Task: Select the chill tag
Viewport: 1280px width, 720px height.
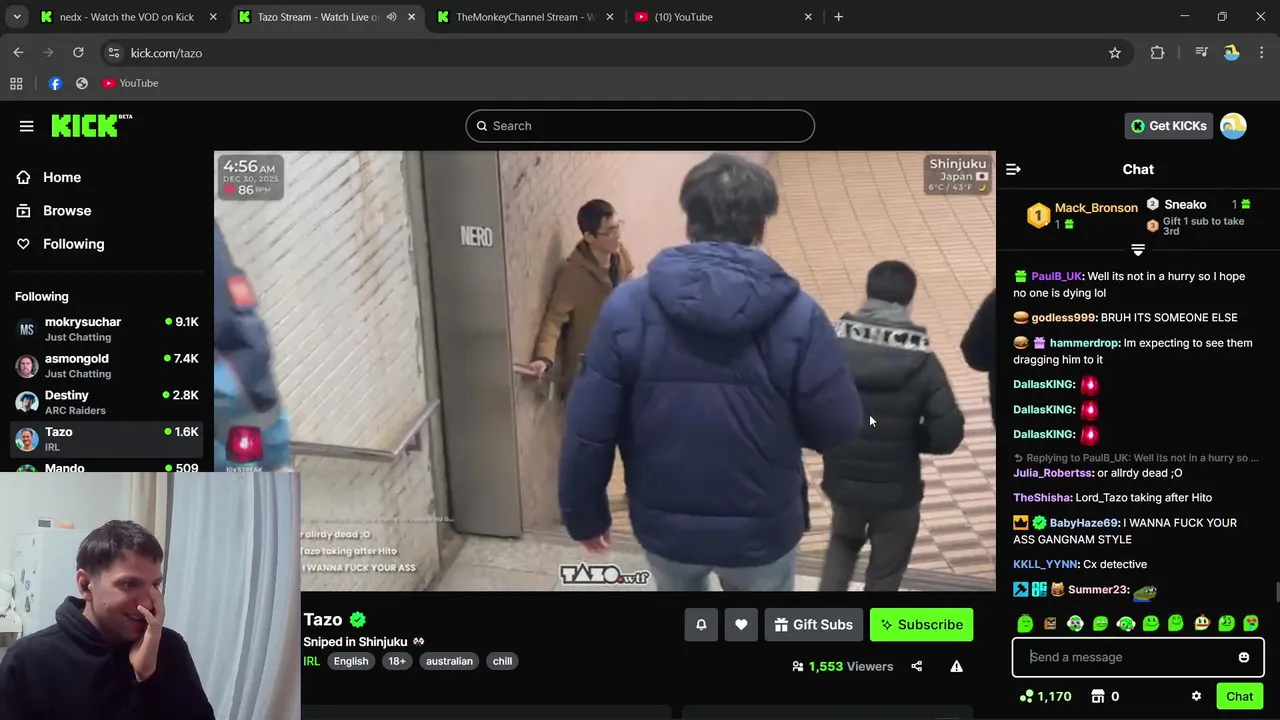Action: 502,661
